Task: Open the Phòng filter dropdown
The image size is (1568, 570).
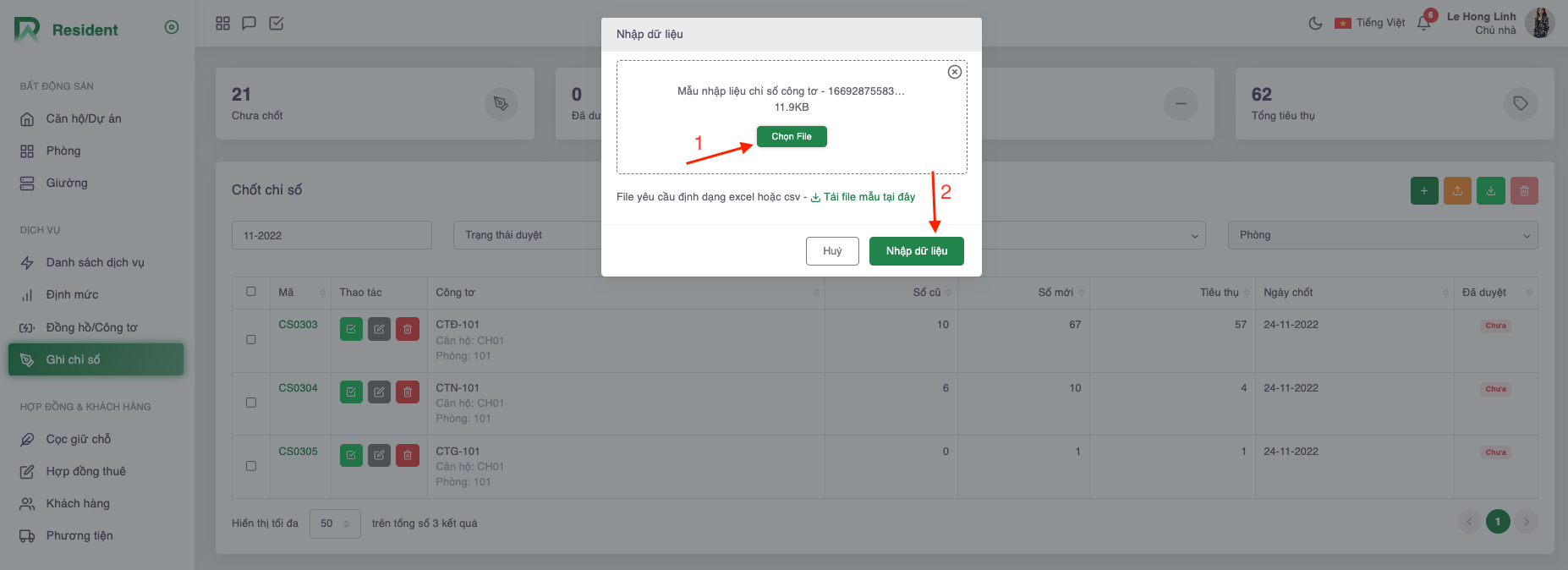Action: click(1382, 235)
